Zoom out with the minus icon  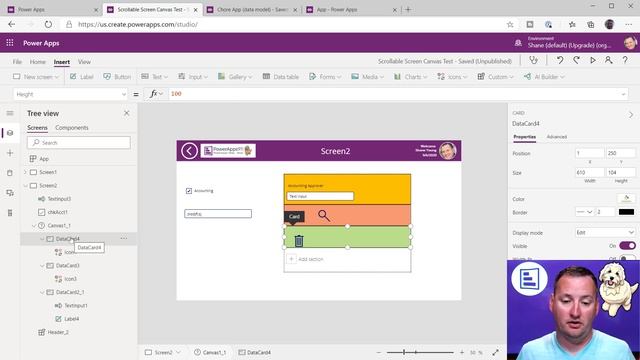[x=379, y=352]
